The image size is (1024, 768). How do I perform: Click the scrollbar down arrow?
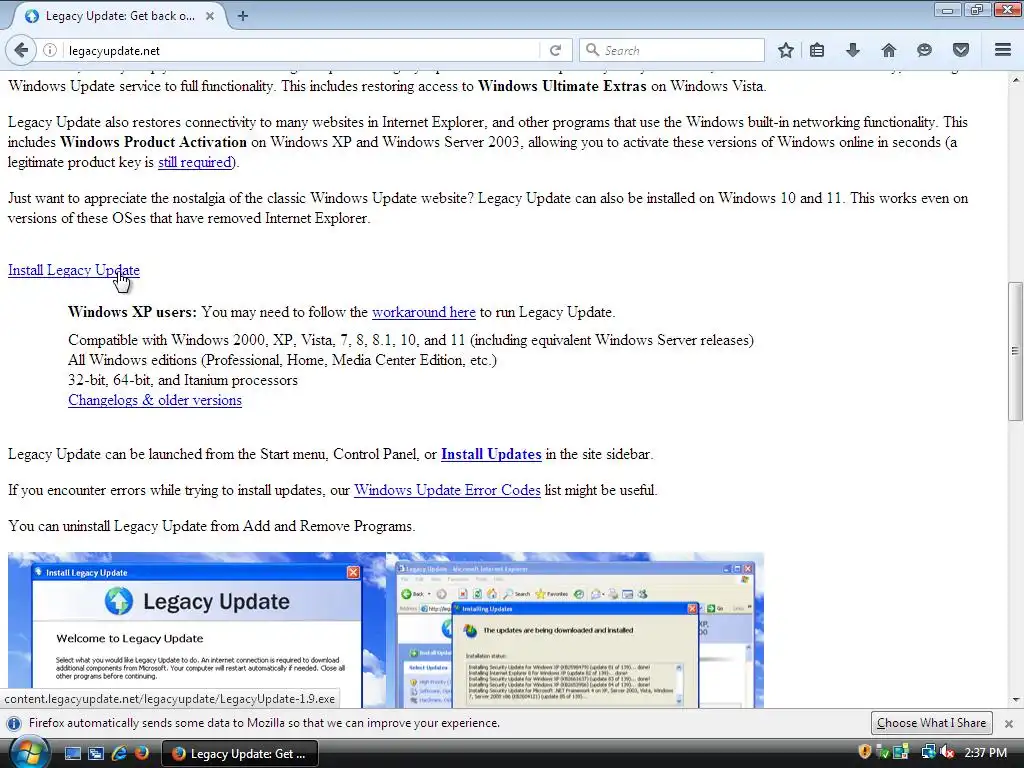[1015, 699]
